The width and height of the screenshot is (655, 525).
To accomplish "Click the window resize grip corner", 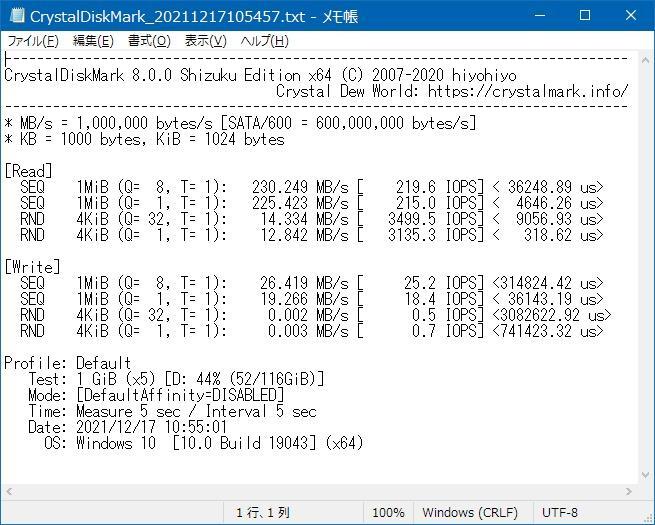I will point(648,518).
